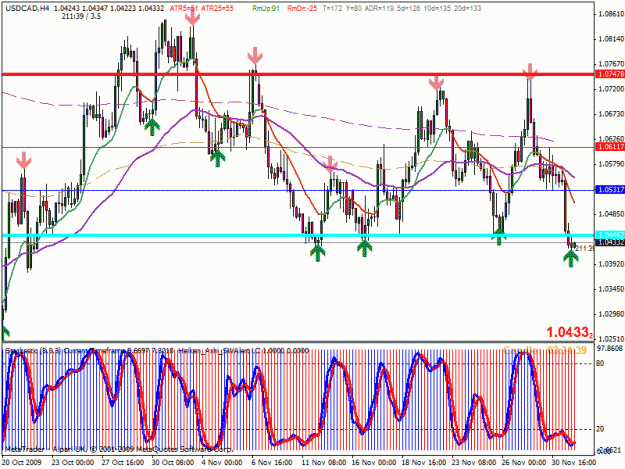The width and height of the screenshot is (625, 469).
Task: Select the ATR25=55 indicator label
Action: pos(217,8)
